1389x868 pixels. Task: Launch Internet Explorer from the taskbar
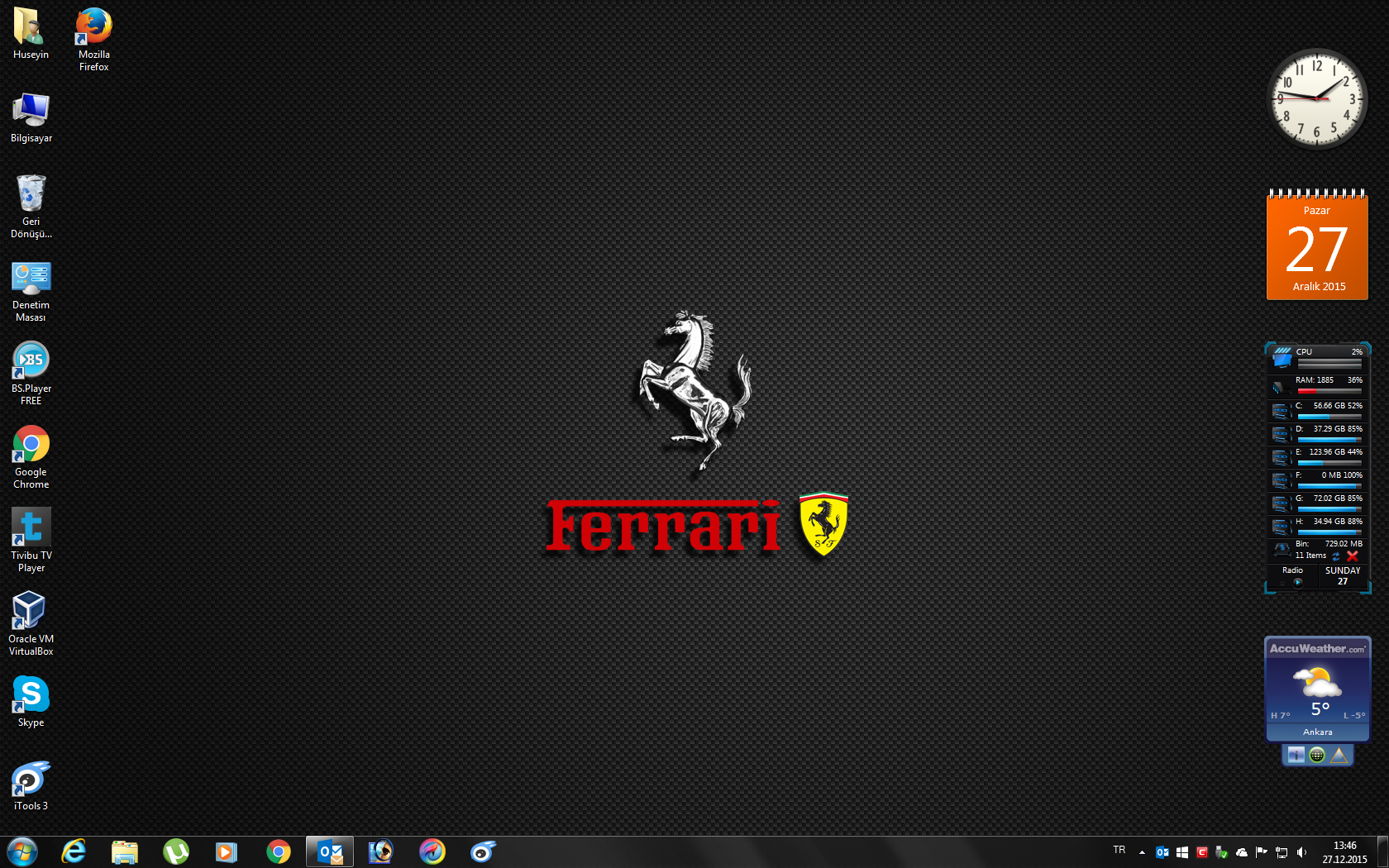coord(74,851)
